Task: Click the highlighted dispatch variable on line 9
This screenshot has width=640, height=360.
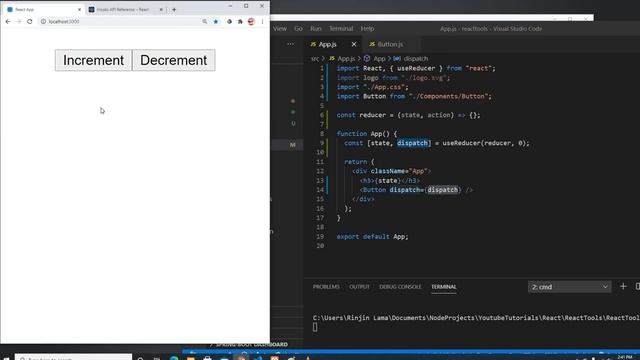Action: click(412, 143)
